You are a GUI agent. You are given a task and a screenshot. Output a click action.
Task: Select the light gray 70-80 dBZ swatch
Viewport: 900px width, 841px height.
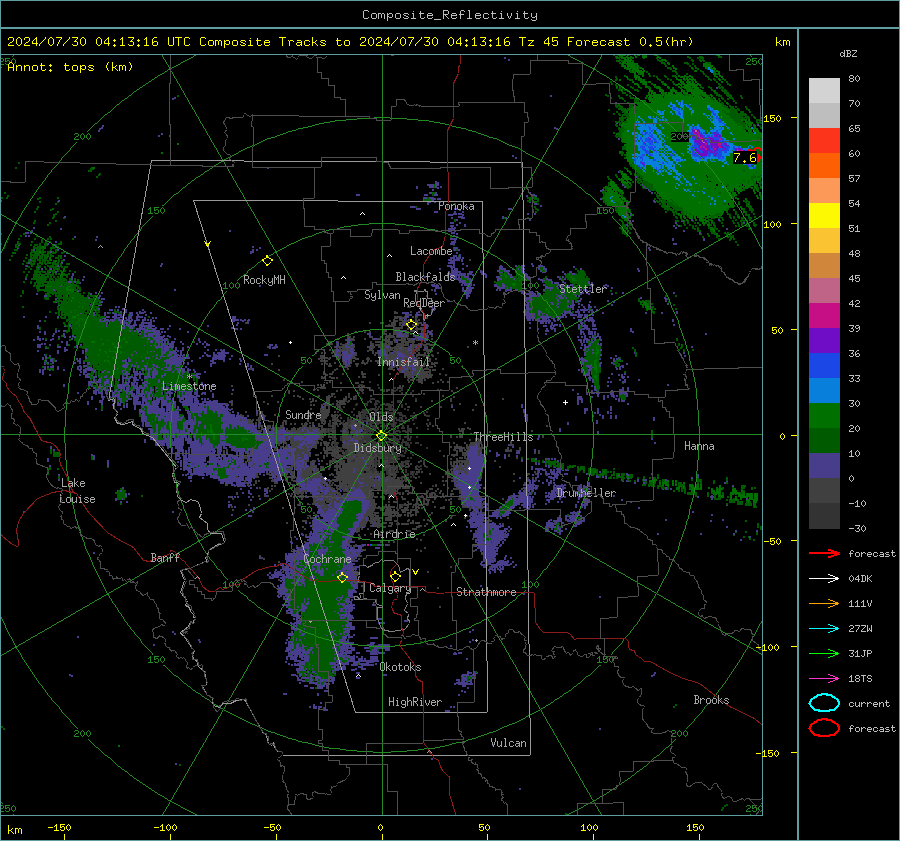click(824, 90)
